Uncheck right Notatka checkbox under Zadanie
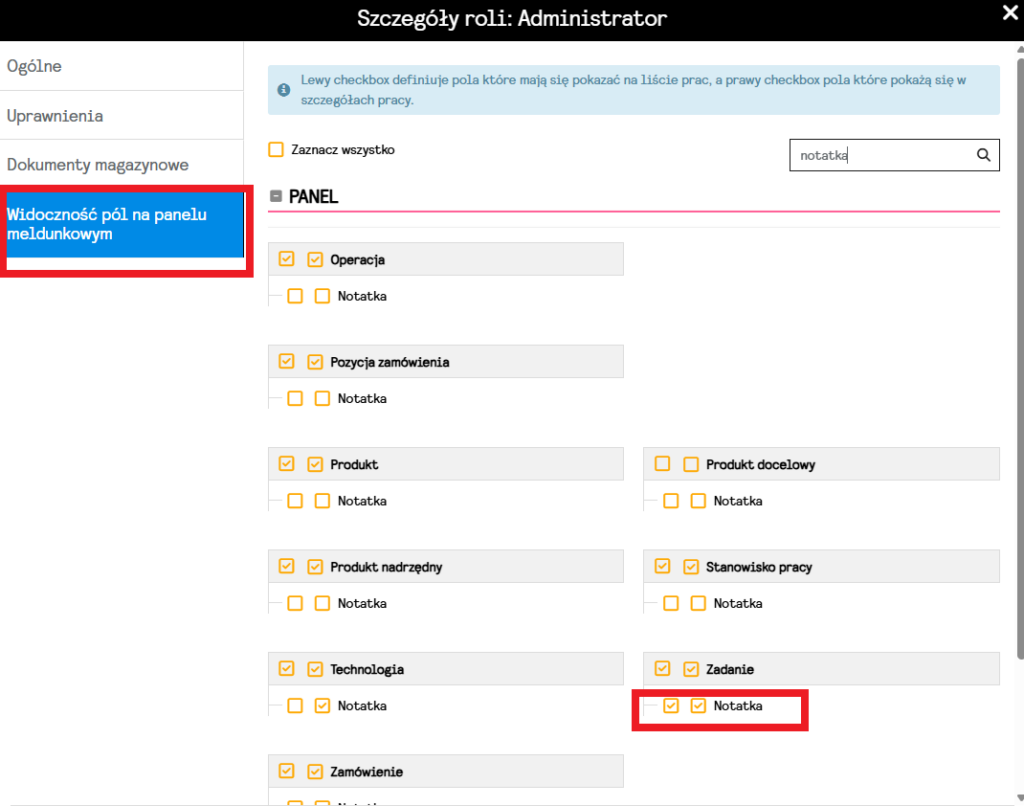This screenshot has width=1024, height=806. (698, 706)
